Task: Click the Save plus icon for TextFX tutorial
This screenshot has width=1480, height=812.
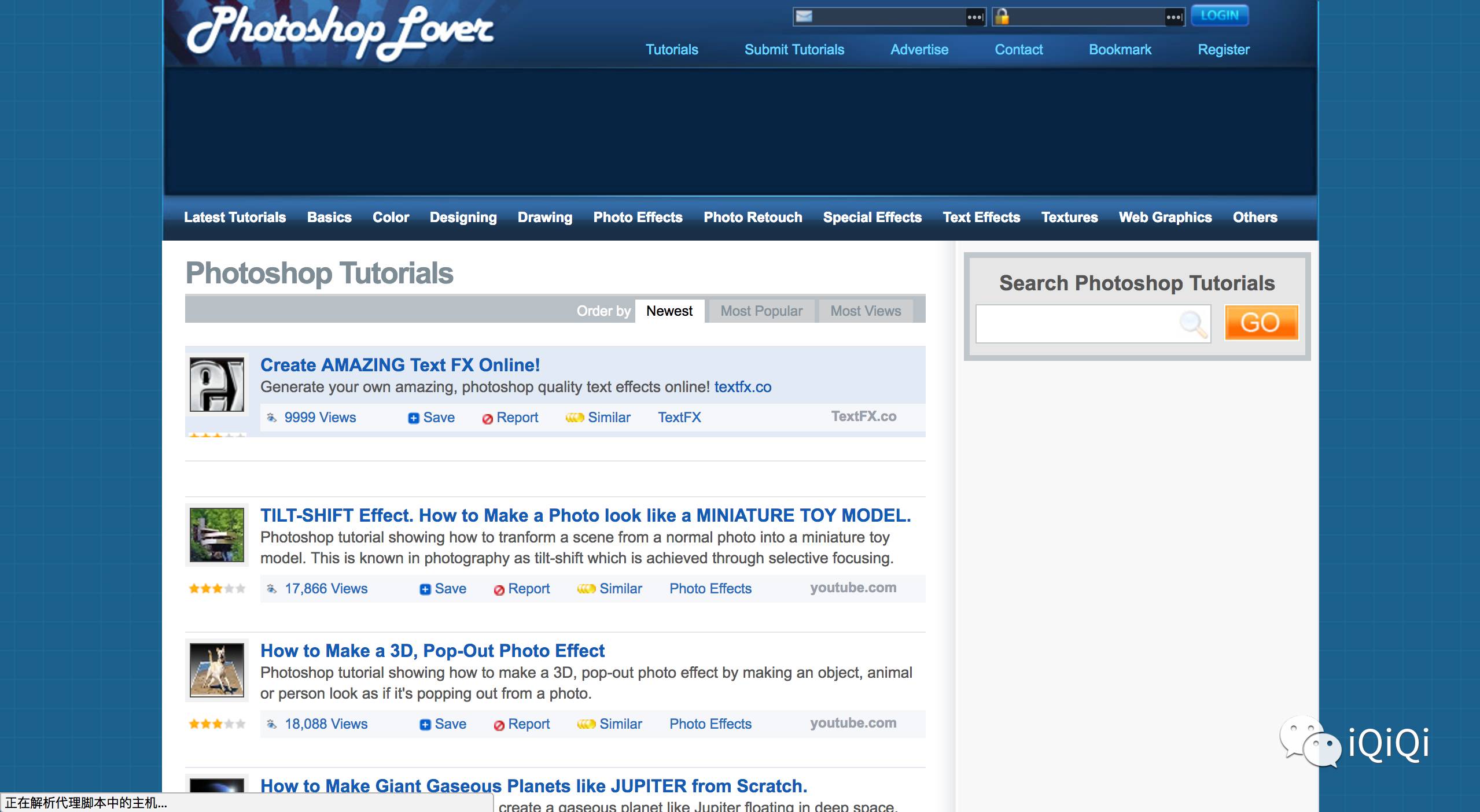Action: pyautogui.click(x=413, y=418)
